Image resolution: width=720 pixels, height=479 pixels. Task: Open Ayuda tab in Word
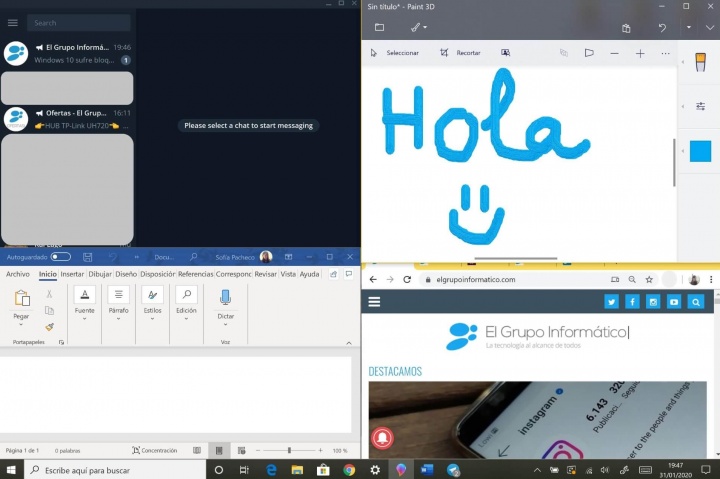(309, 274)
